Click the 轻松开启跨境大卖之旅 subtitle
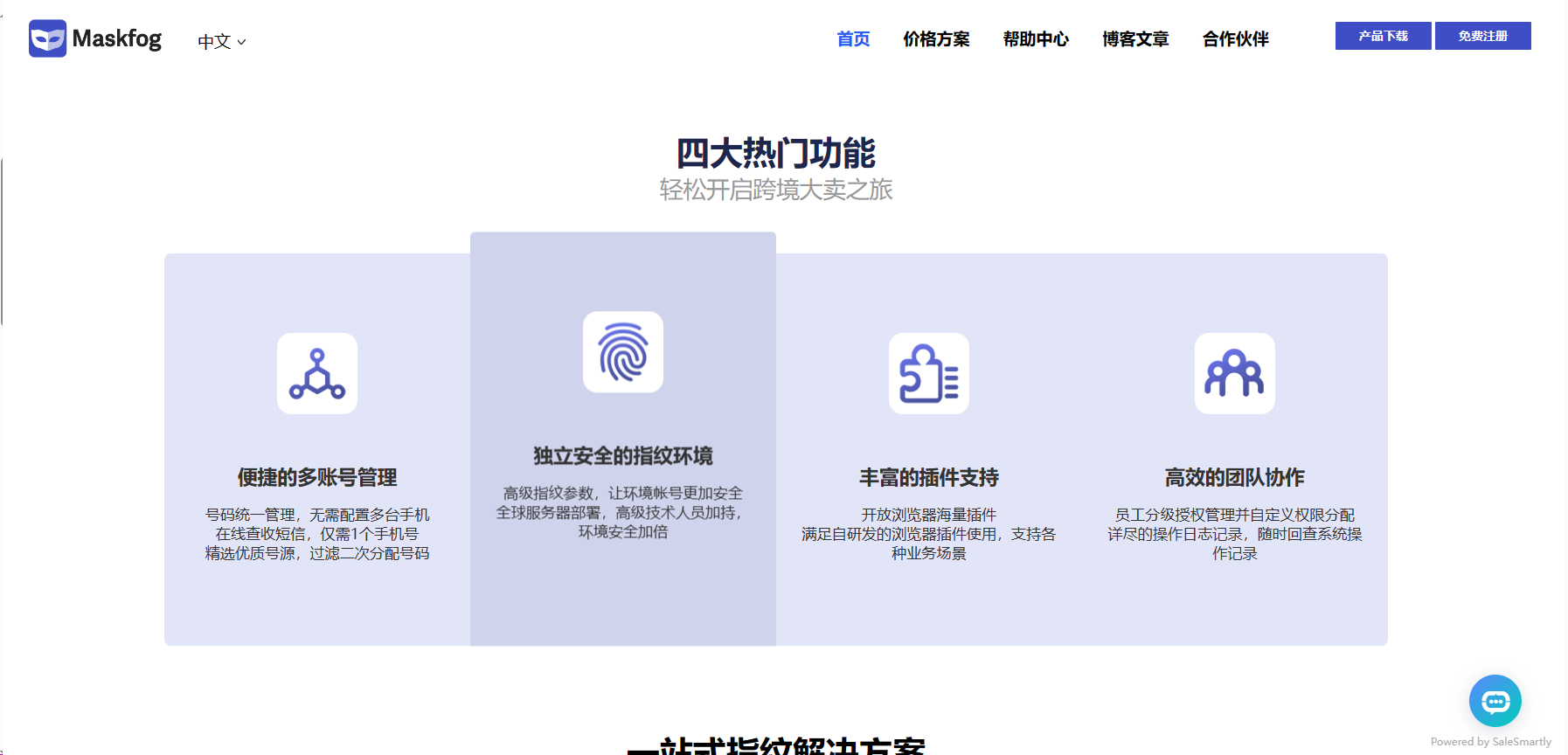Screen dimensions: 1568x755 pos(776,190)
